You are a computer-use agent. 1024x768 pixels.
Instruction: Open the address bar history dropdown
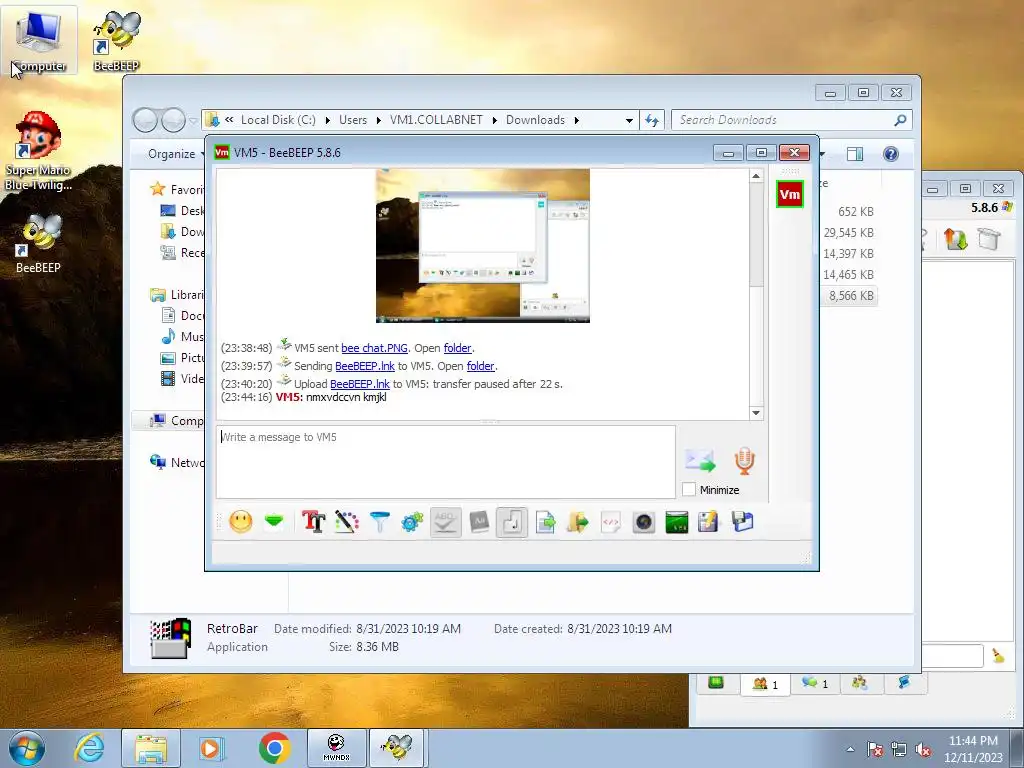tap(629, 120)
